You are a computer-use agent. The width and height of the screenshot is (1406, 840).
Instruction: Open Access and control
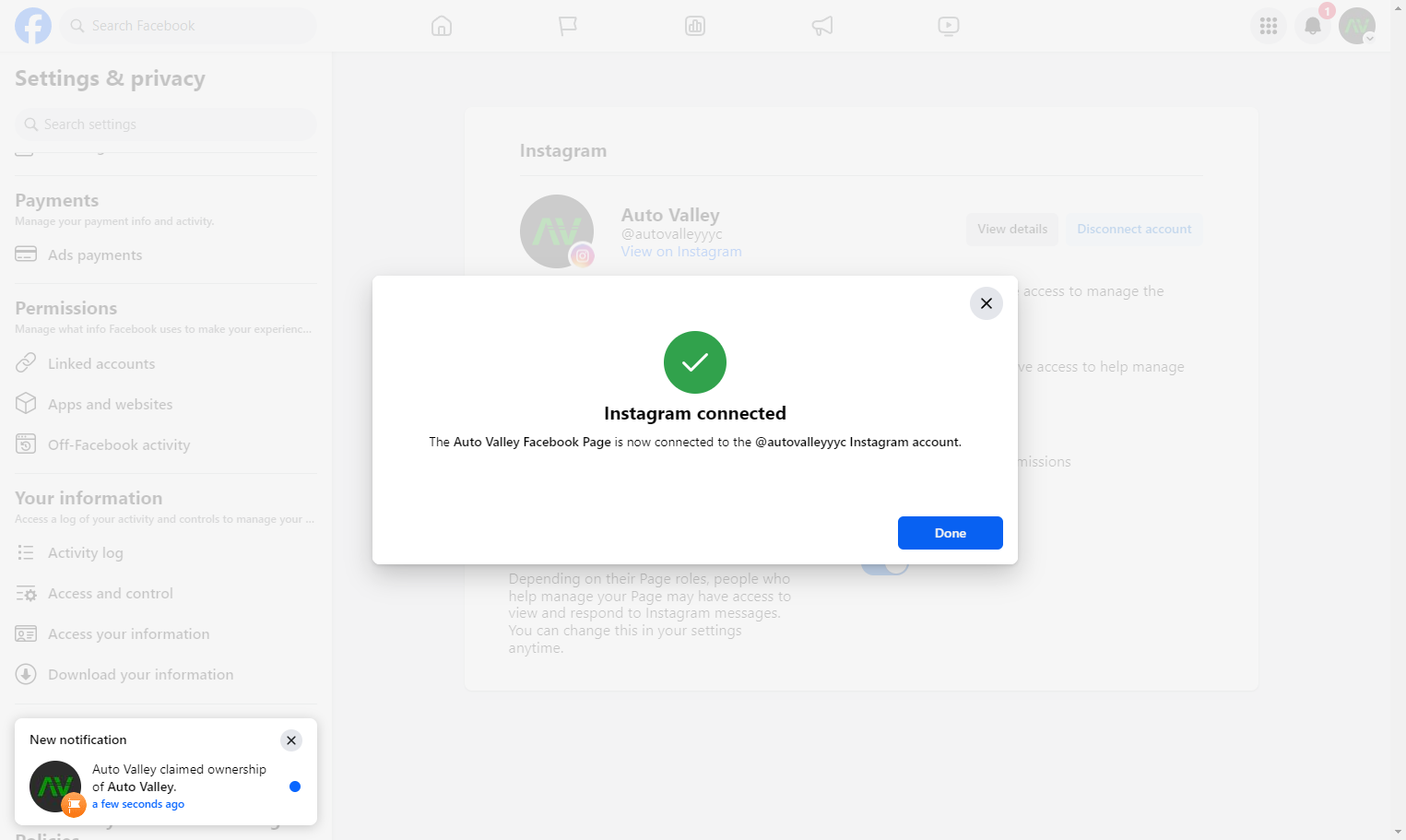166,593
